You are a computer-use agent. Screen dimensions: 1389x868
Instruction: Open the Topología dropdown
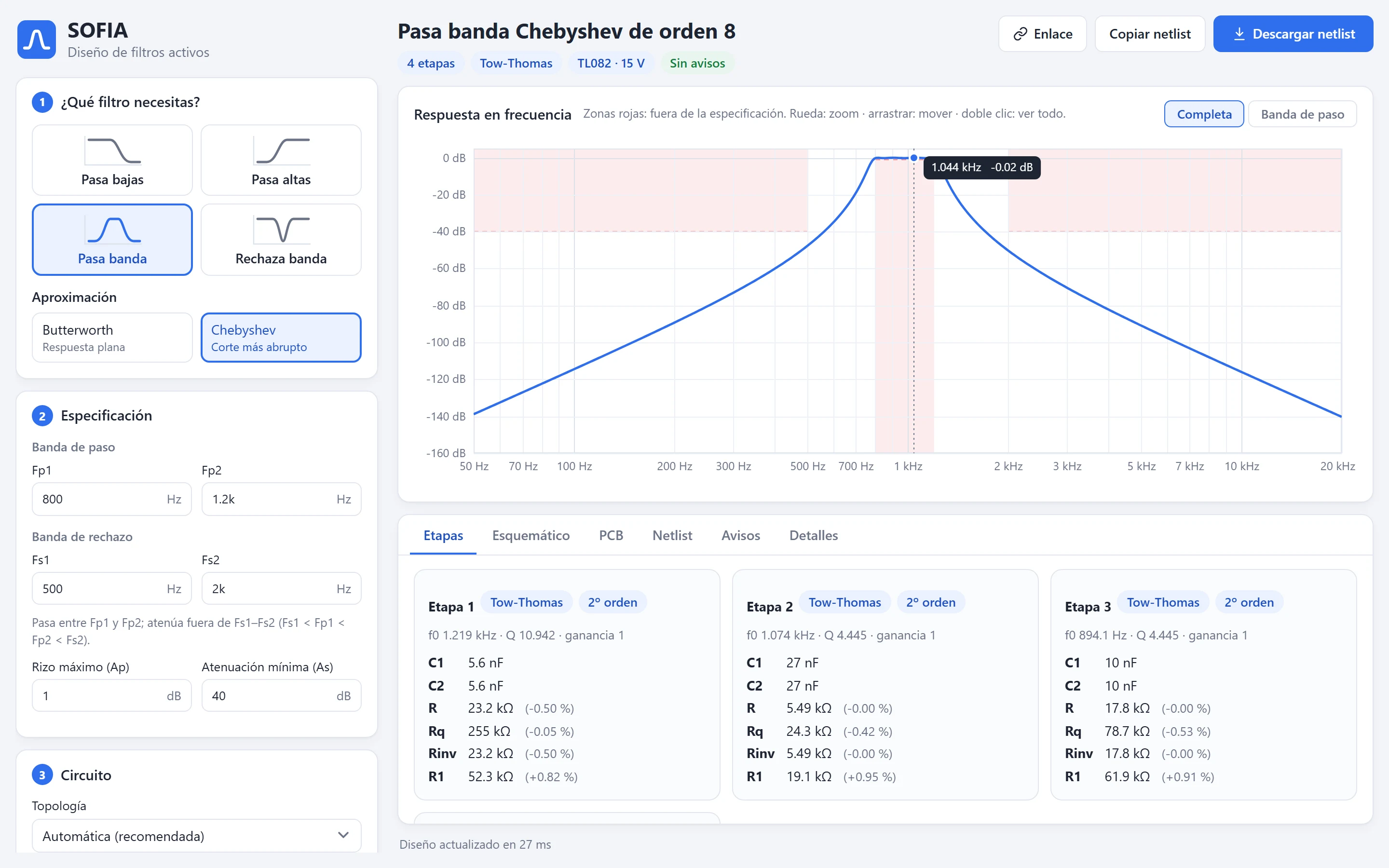coord(196,836)
